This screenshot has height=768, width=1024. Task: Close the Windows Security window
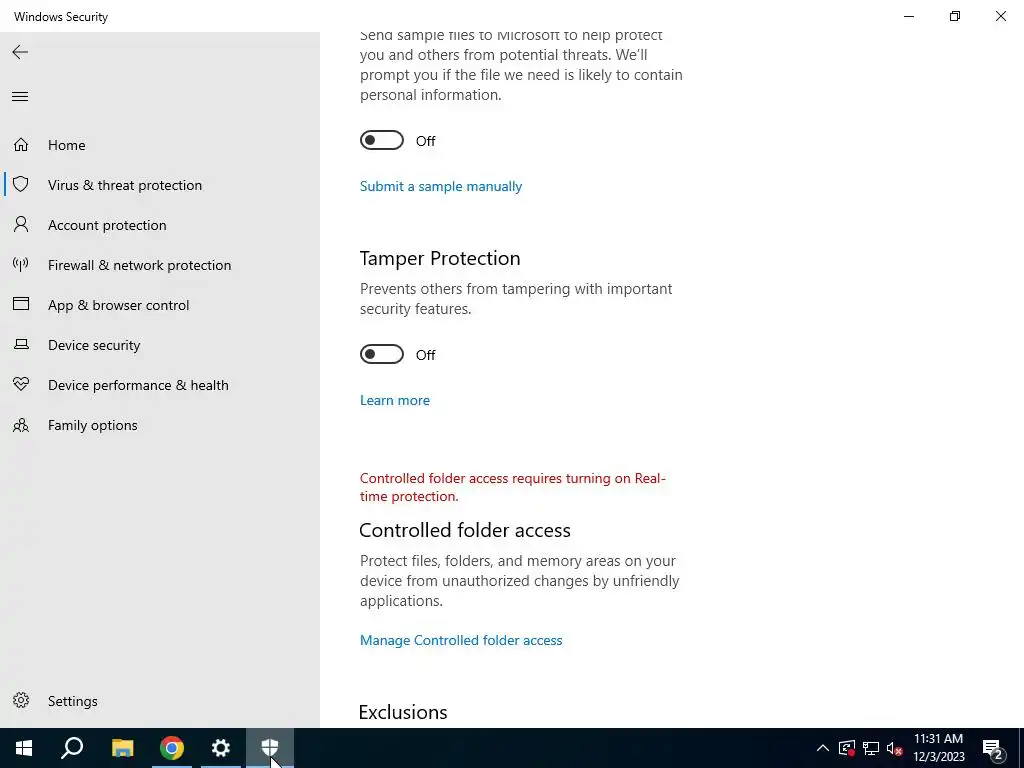[1000, 16]
